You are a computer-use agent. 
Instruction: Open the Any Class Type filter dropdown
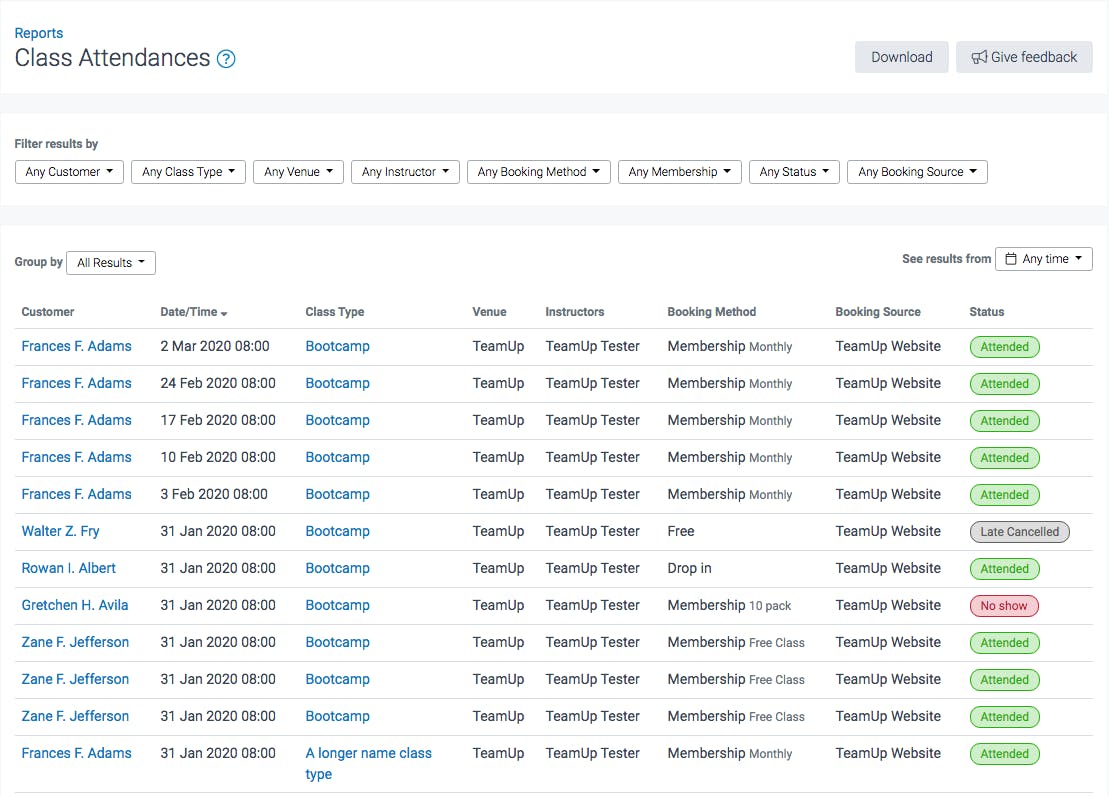(x=188, y=171)
